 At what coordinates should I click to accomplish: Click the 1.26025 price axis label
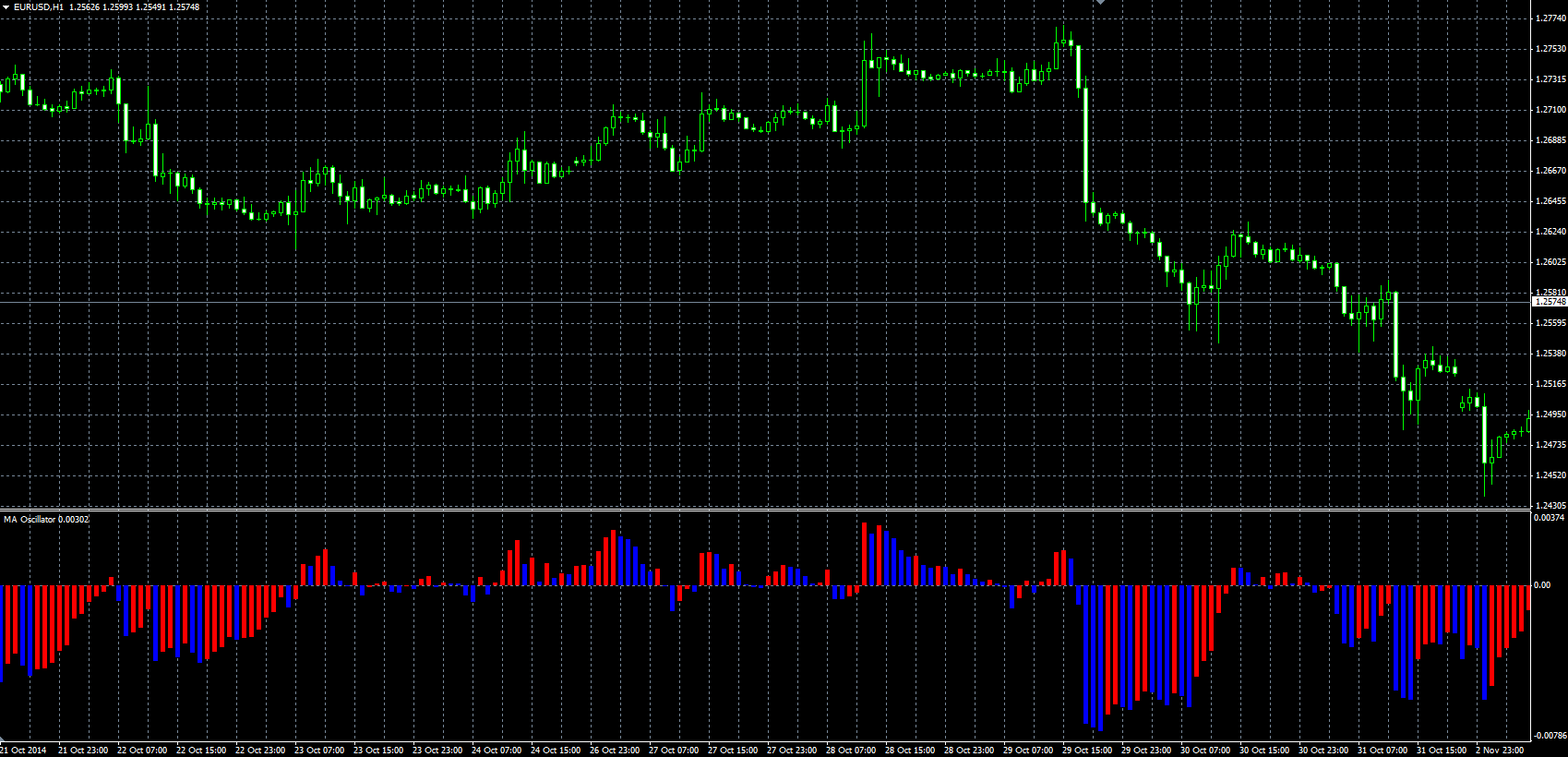tap(1550, 262)
